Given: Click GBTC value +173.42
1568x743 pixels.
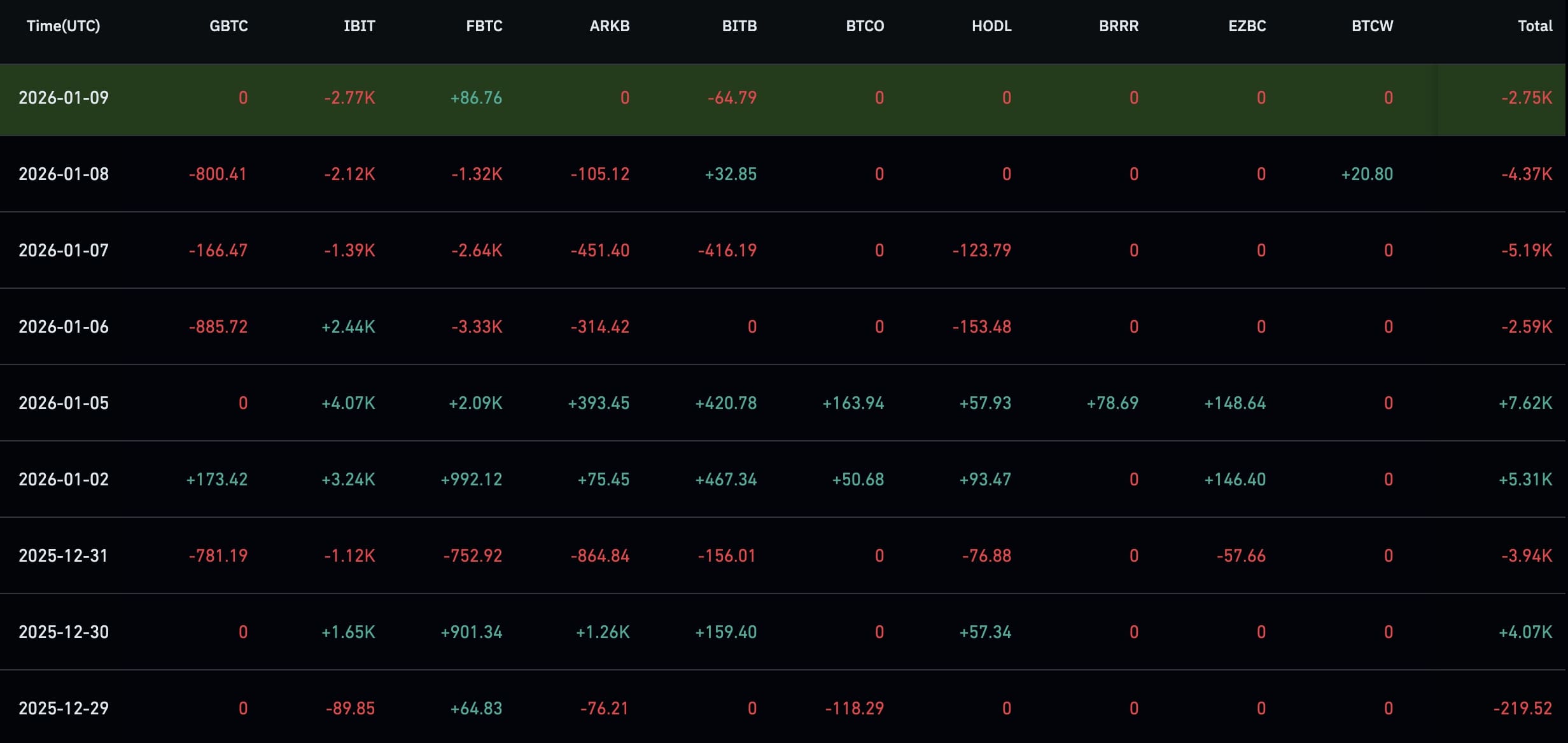Looking at the screenshot, I should click(x=216, y=479).
